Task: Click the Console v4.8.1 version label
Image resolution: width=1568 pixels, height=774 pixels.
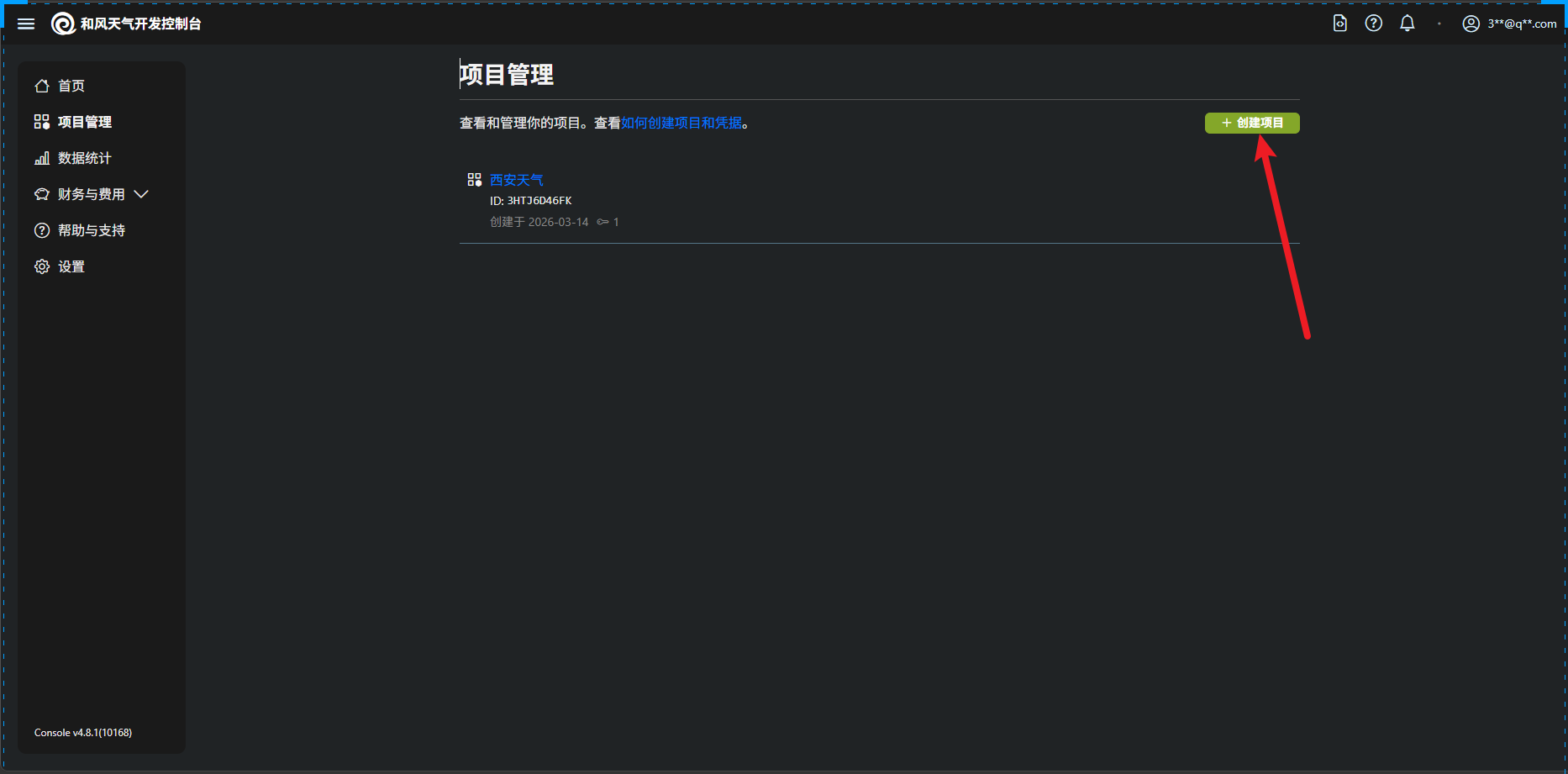Action: click(82, 733)
